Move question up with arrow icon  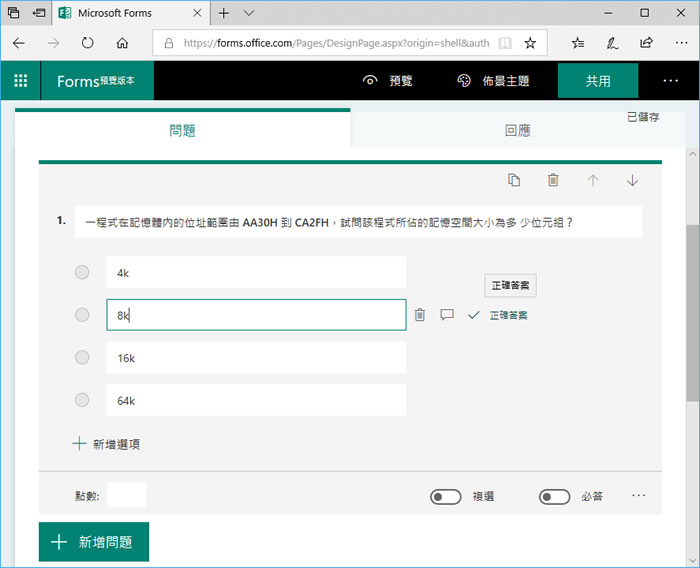tap(593, 180)
